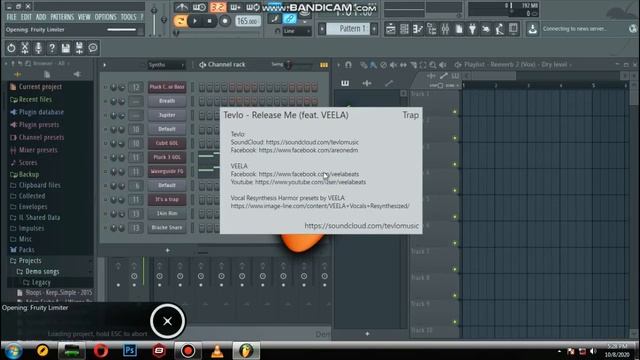Image resolution: width=640 pixels, height=360 pixels.
Task: Click the close X circle overlay icon
Action: 167,321
